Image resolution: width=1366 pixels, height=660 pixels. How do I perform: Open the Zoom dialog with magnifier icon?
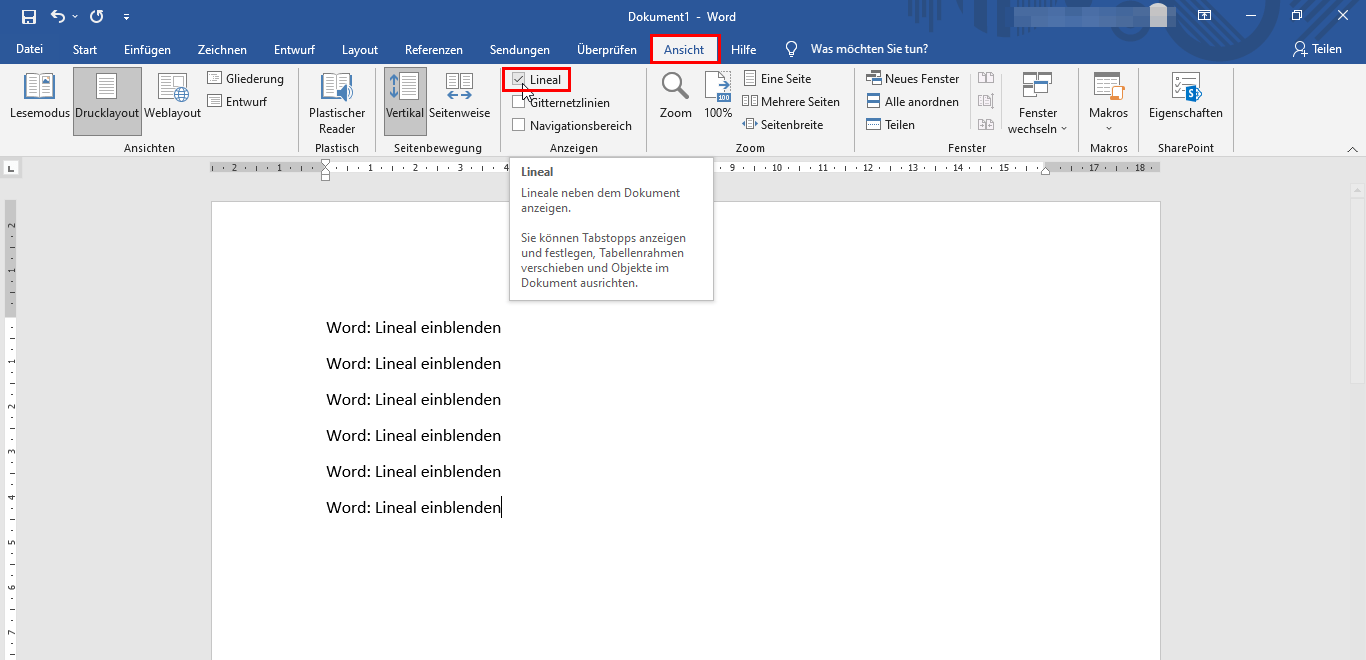click(x=676, y=97)
